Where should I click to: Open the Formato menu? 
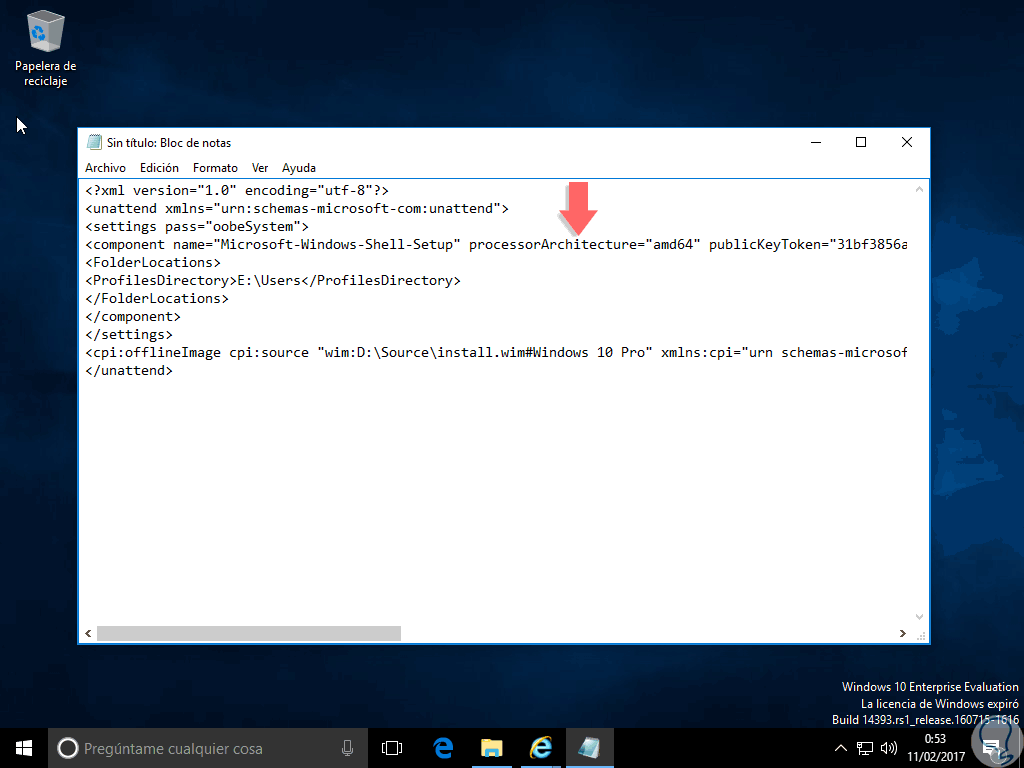pyautogui.click(x=215, y=168)
